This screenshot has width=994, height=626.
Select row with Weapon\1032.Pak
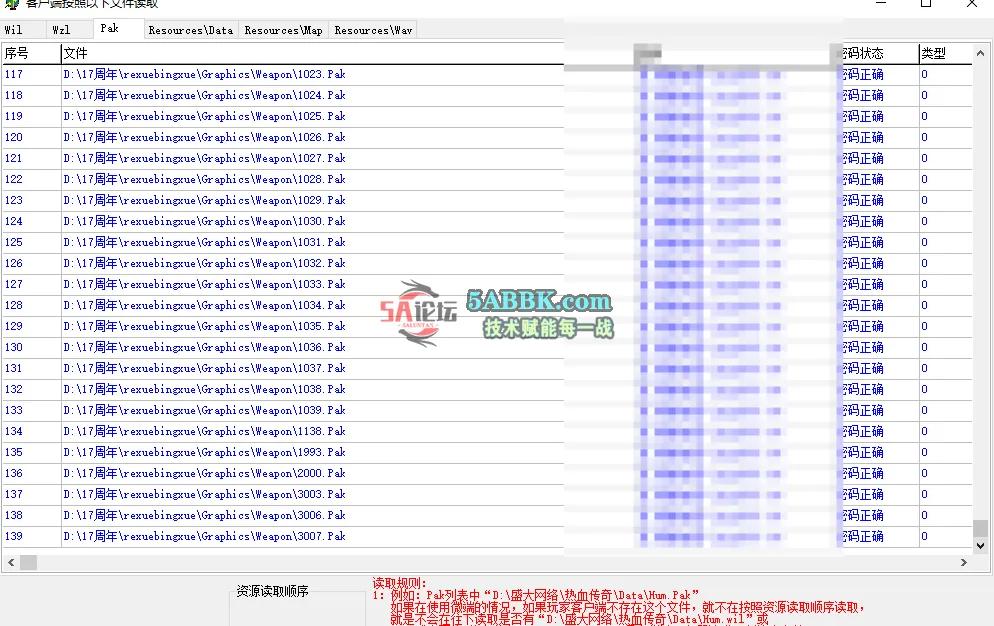(x=487, y=263)
